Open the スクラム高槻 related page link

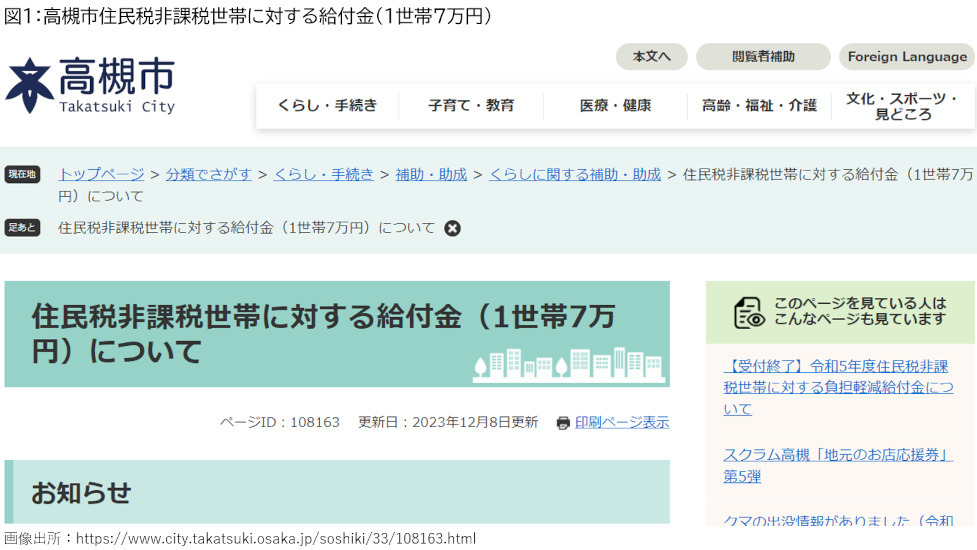836,465
